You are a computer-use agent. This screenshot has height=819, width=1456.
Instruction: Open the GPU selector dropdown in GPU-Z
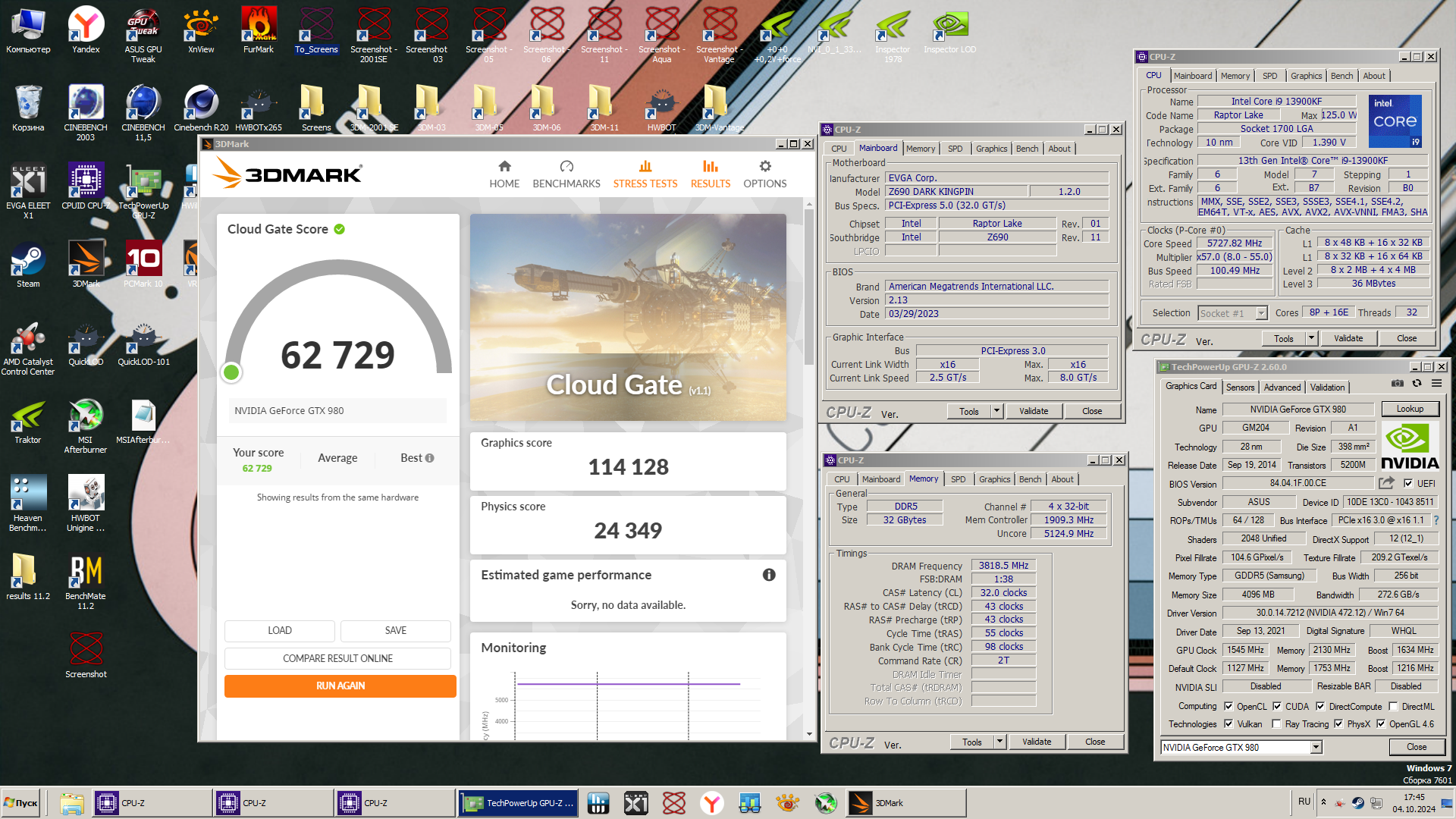pos(1316,747)
